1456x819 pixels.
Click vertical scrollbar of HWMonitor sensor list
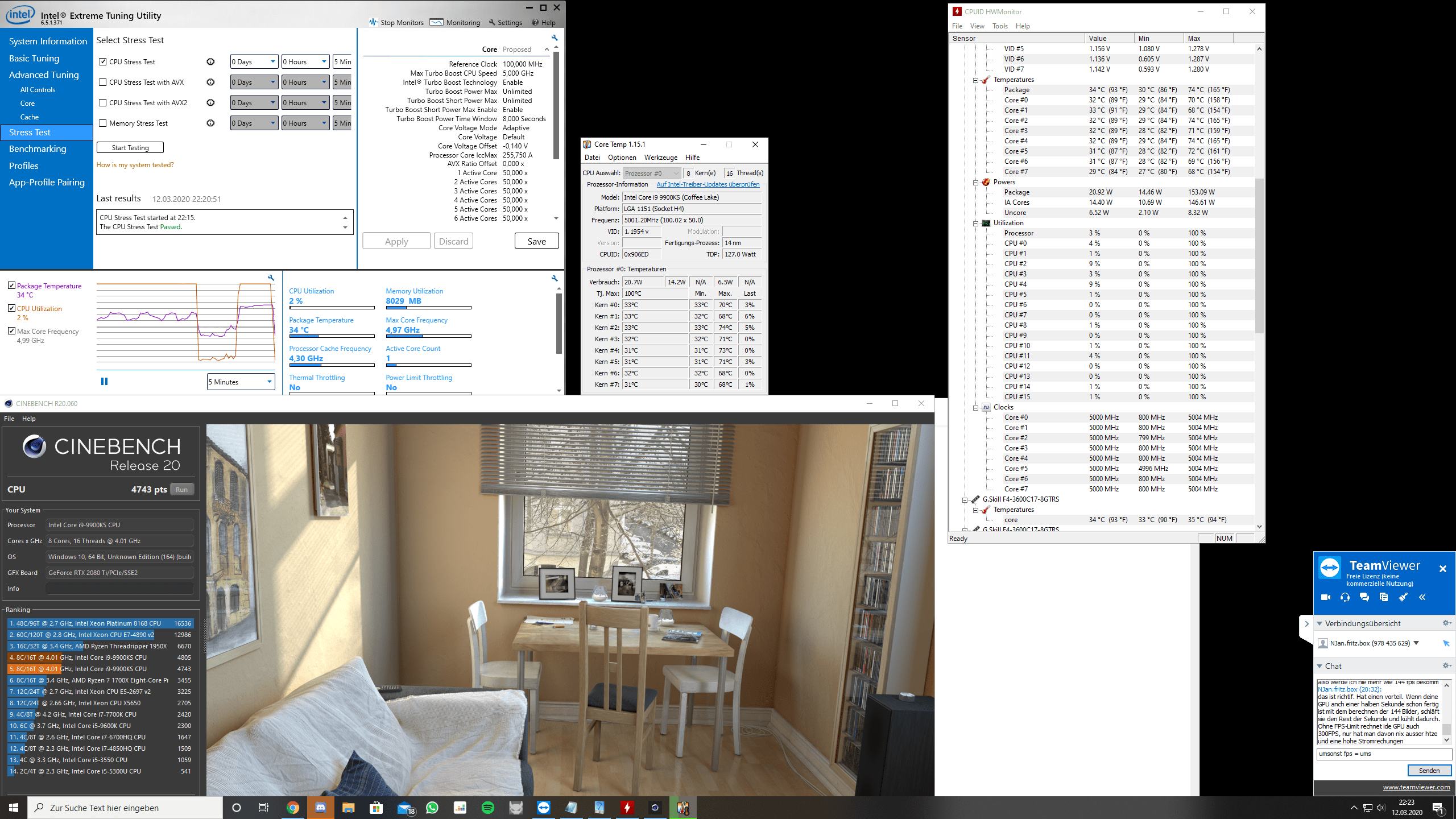click(1259, 287)
